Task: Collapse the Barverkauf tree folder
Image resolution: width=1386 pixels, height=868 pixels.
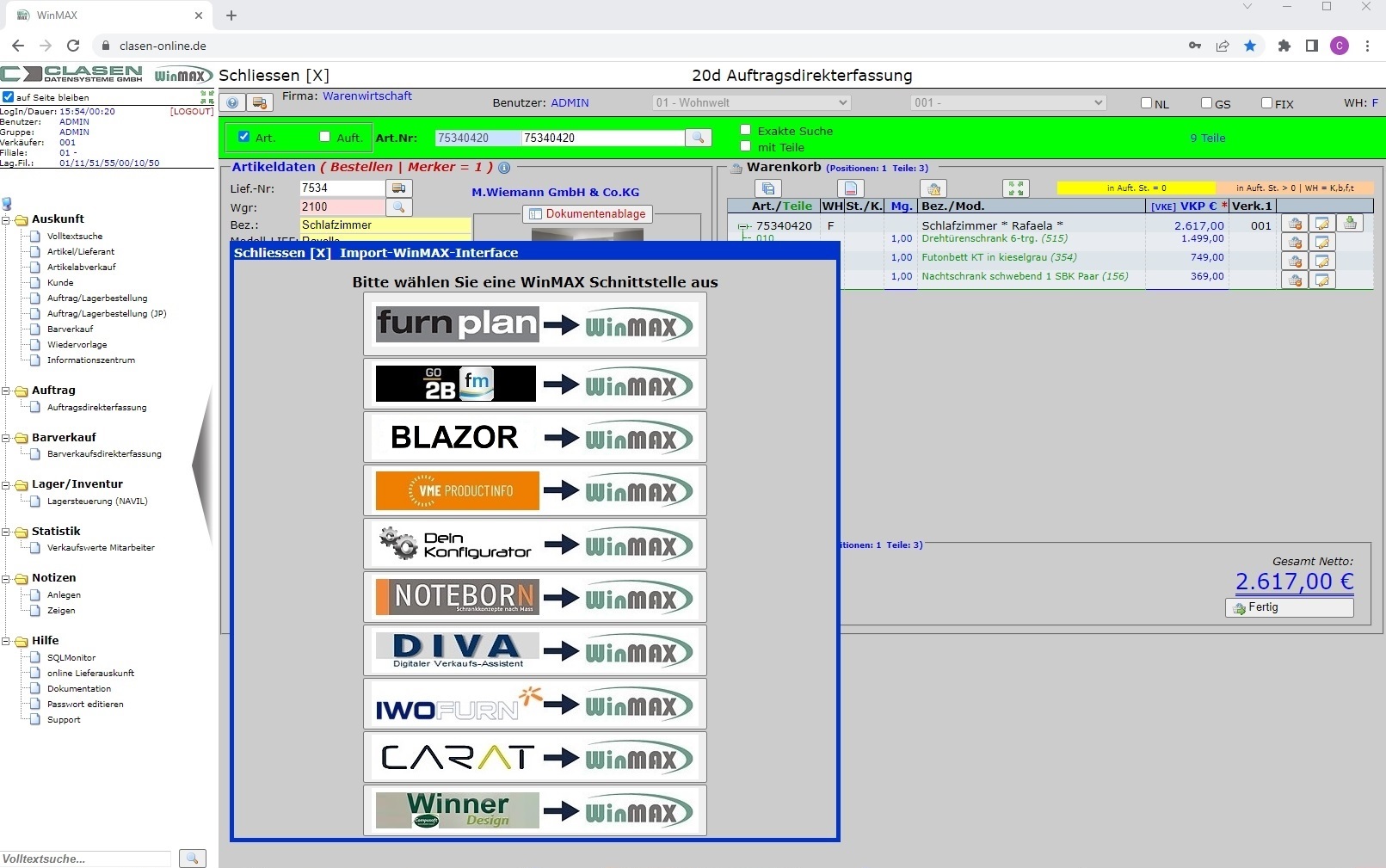Action: [6, 438]
